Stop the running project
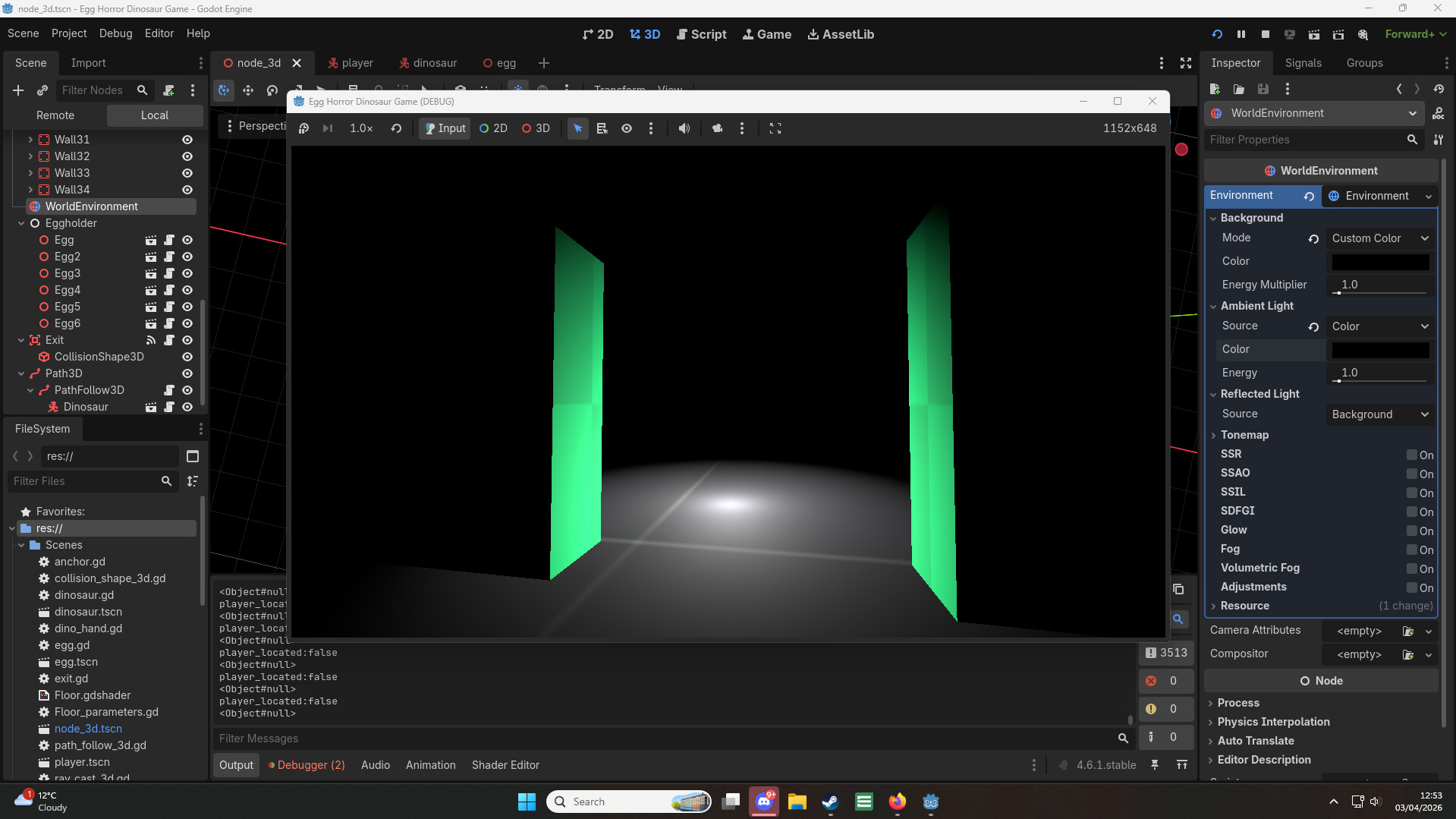The height and width of the screenshot is (819, 1456). [x=1266, y=34]
